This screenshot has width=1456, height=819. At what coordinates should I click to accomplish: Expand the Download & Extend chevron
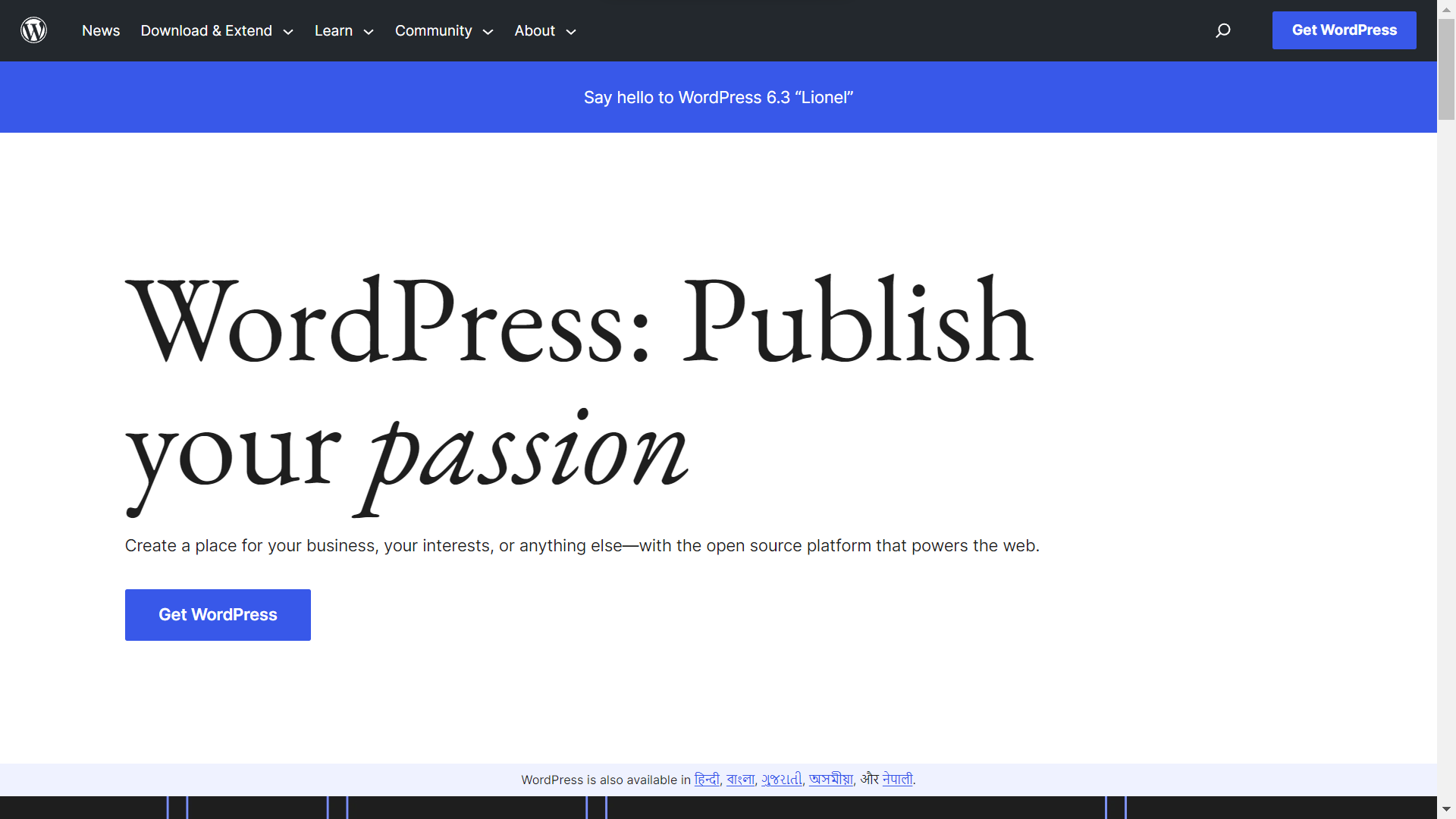(288, 32)
